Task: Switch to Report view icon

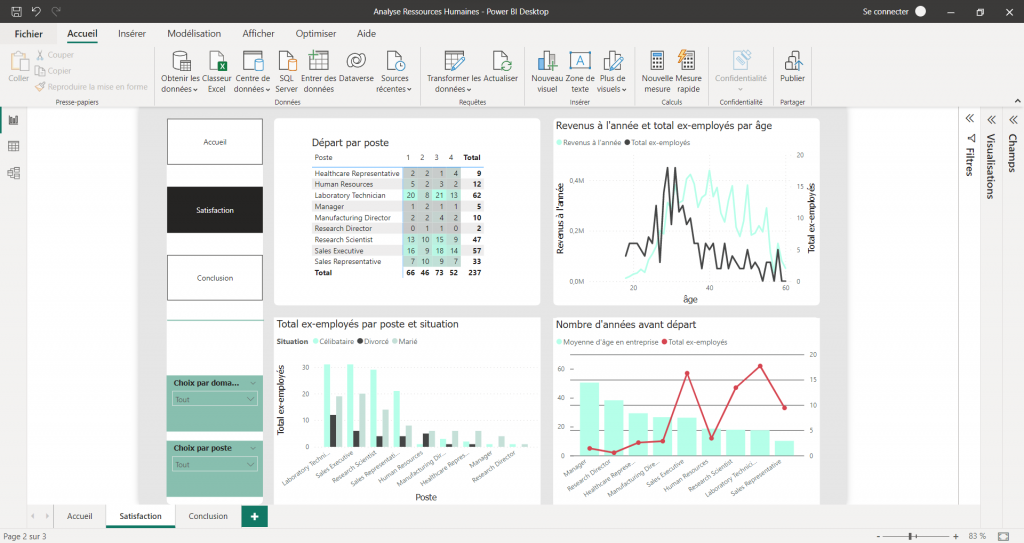Action: 13,120
